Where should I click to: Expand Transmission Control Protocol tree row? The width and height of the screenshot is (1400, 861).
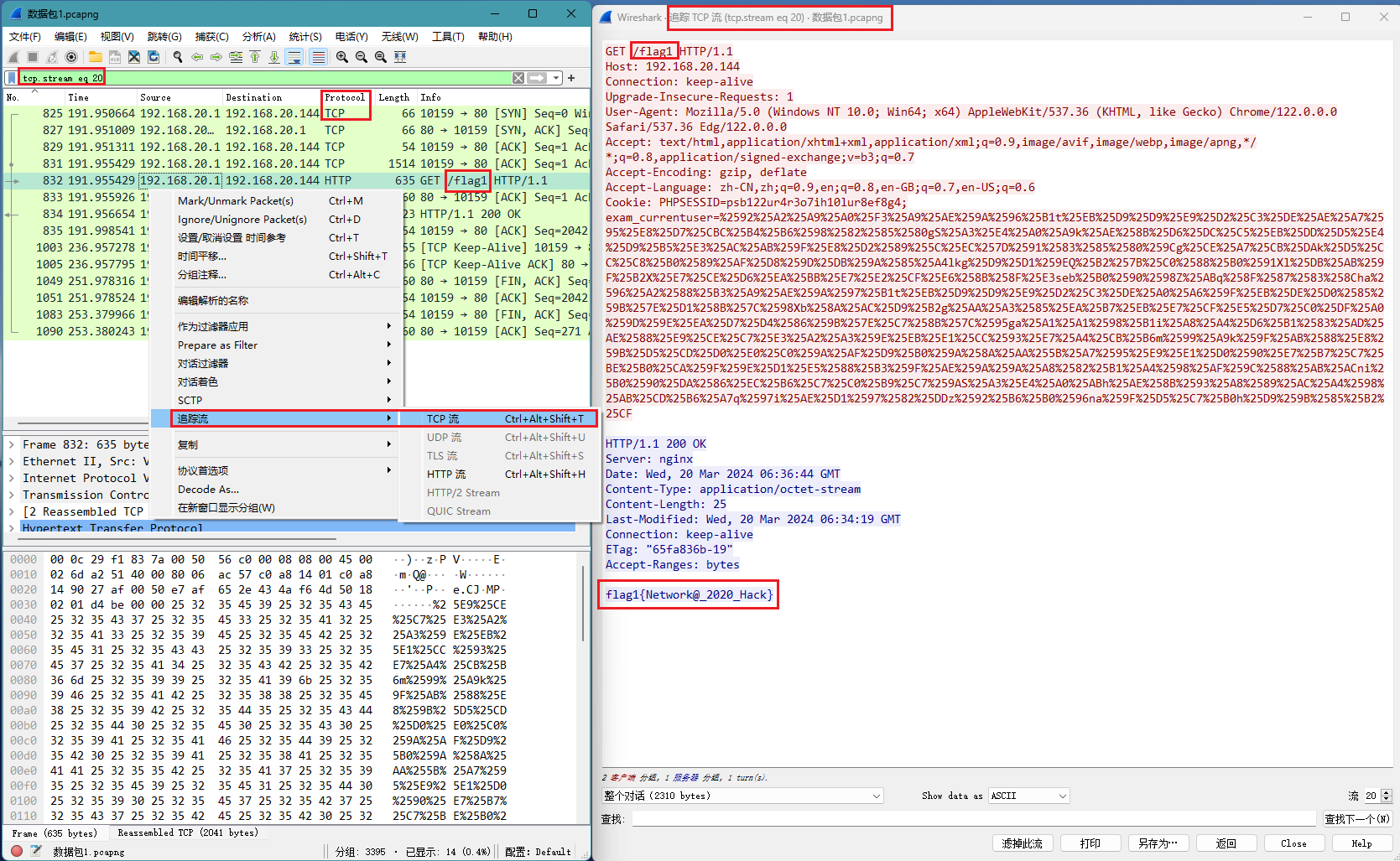coord(12,495)
